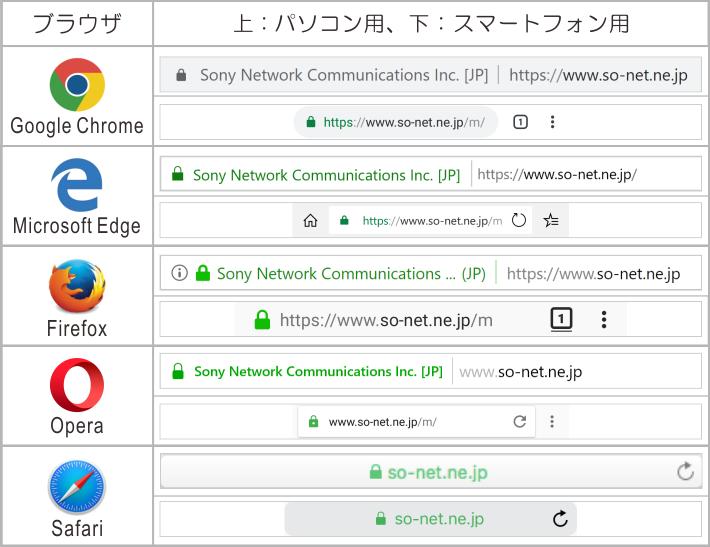Click the Safari mobile reload arrow

tap(560, 518)
